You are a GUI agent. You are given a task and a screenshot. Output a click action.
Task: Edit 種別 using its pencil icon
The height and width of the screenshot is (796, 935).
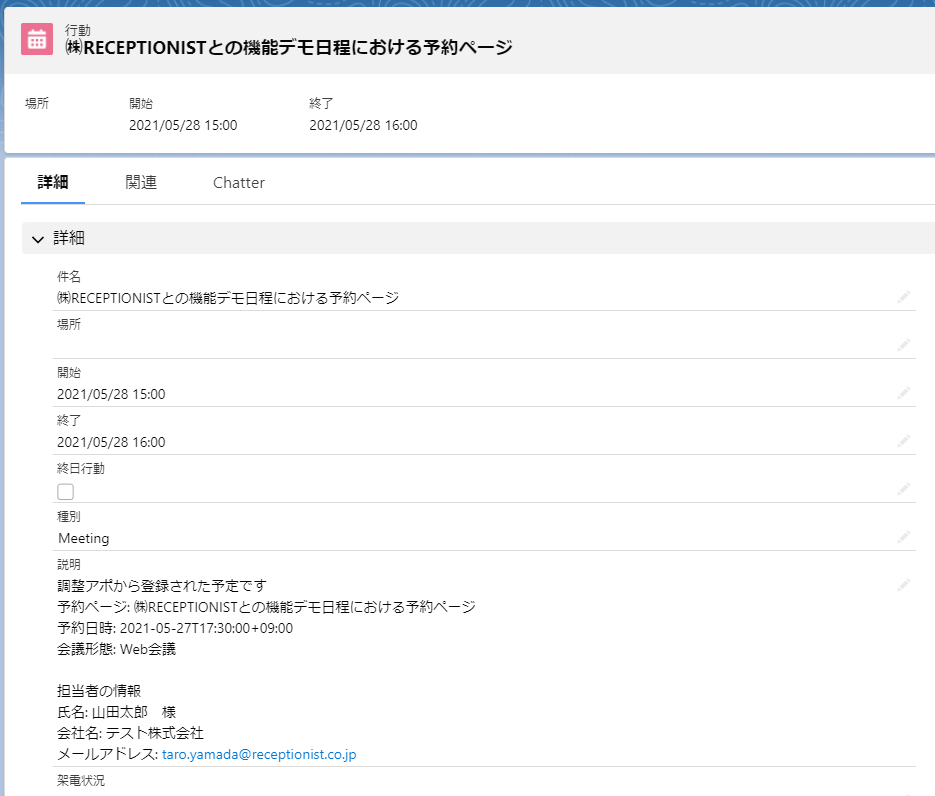coord(903,537)
